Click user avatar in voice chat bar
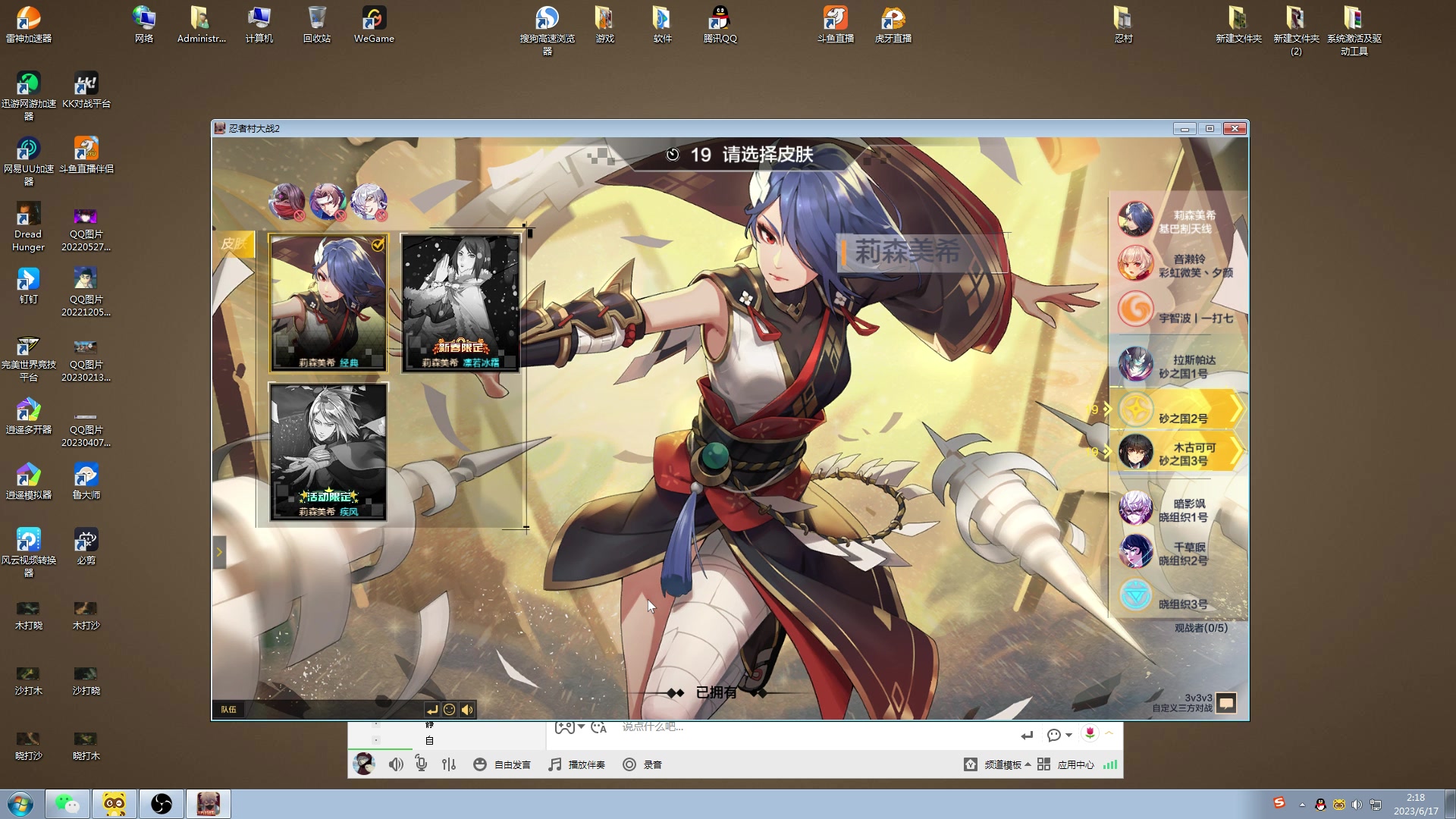Viewport: 1456px width, 819px height. pyautogui.click(x=364, y=764)
